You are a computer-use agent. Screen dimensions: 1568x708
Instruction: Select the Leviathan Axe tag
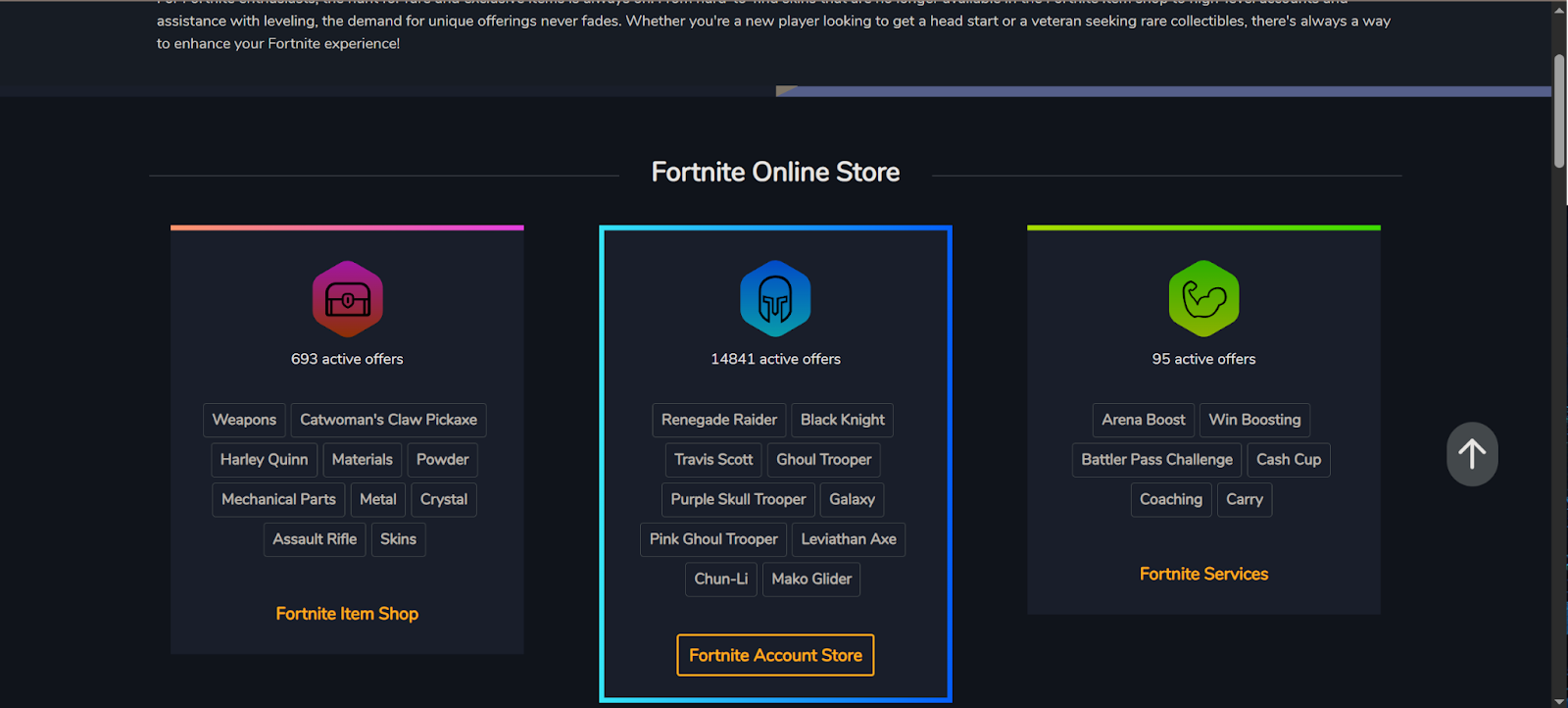848,539
